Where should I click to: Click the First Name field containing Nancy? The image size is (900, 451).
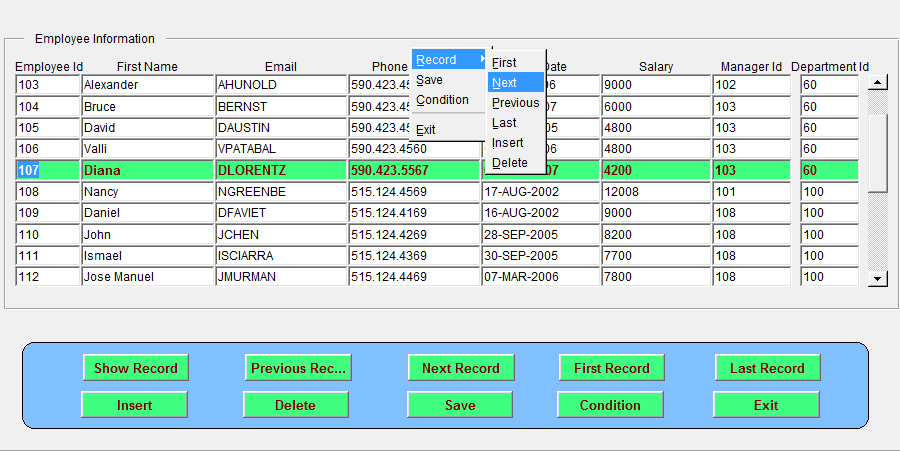click(148, 192)
